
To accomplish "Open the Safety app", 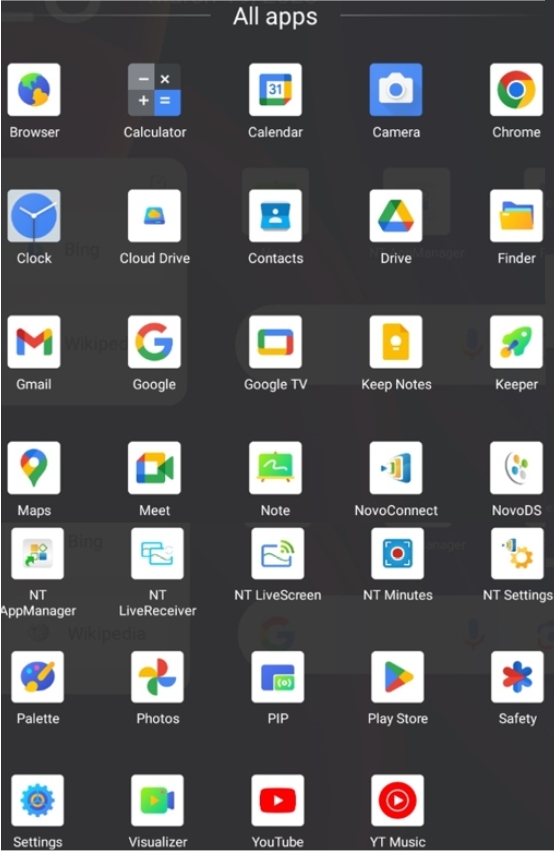I will (x=518, y=677).
